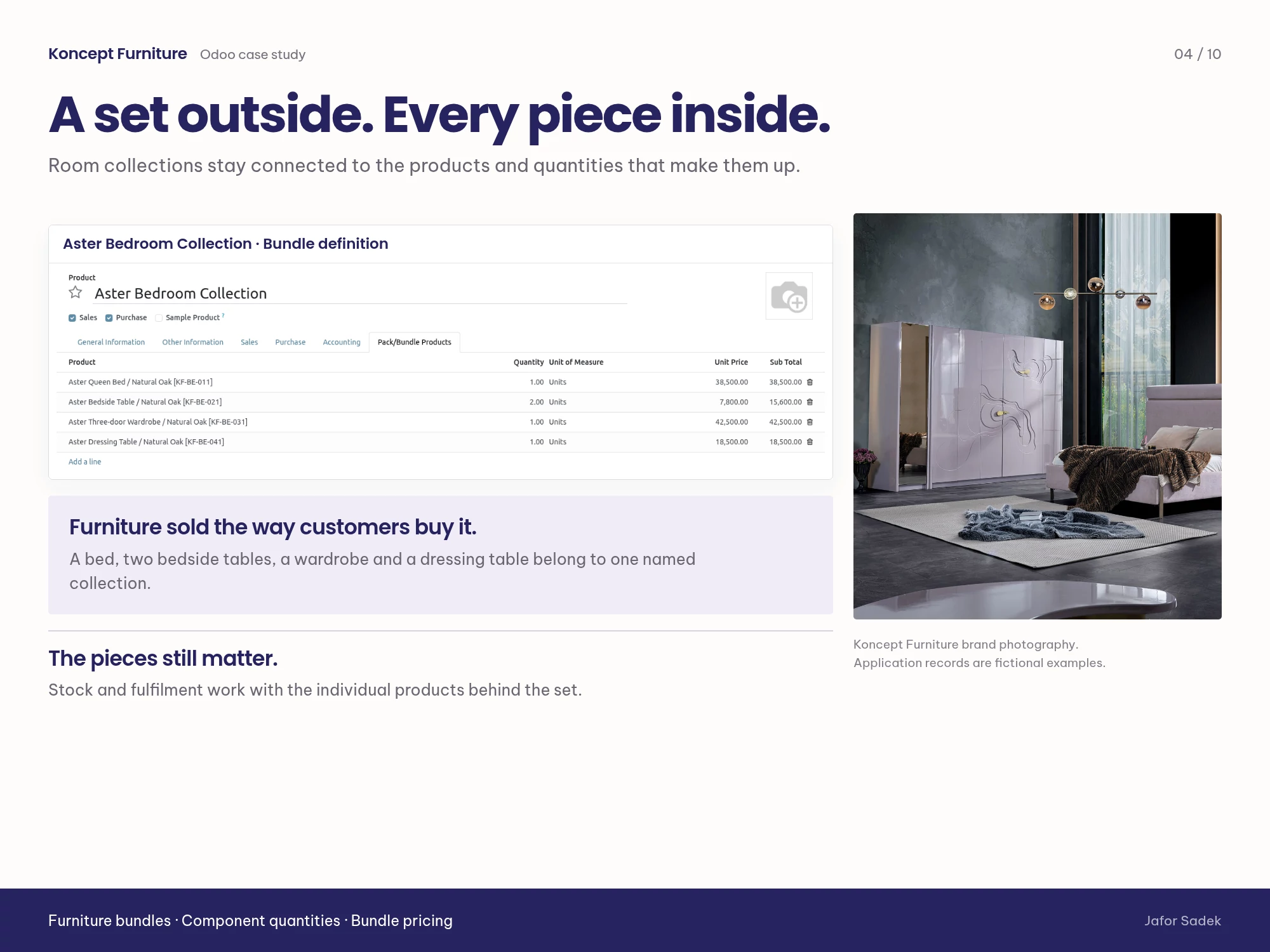This screenshot has height=952, width=1270.
Task: Click the Unit of Measure column header
Action: coord(576,362)
